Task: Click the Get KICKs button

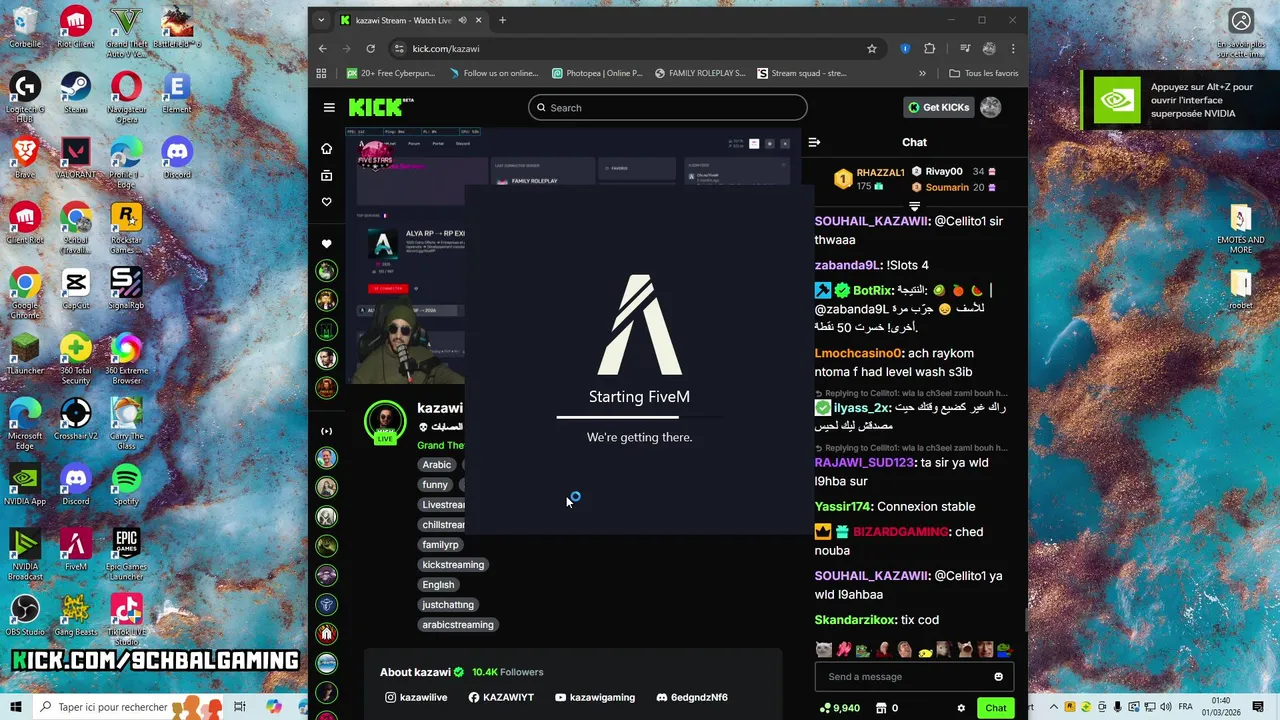Action: click(x=938, y=107)
